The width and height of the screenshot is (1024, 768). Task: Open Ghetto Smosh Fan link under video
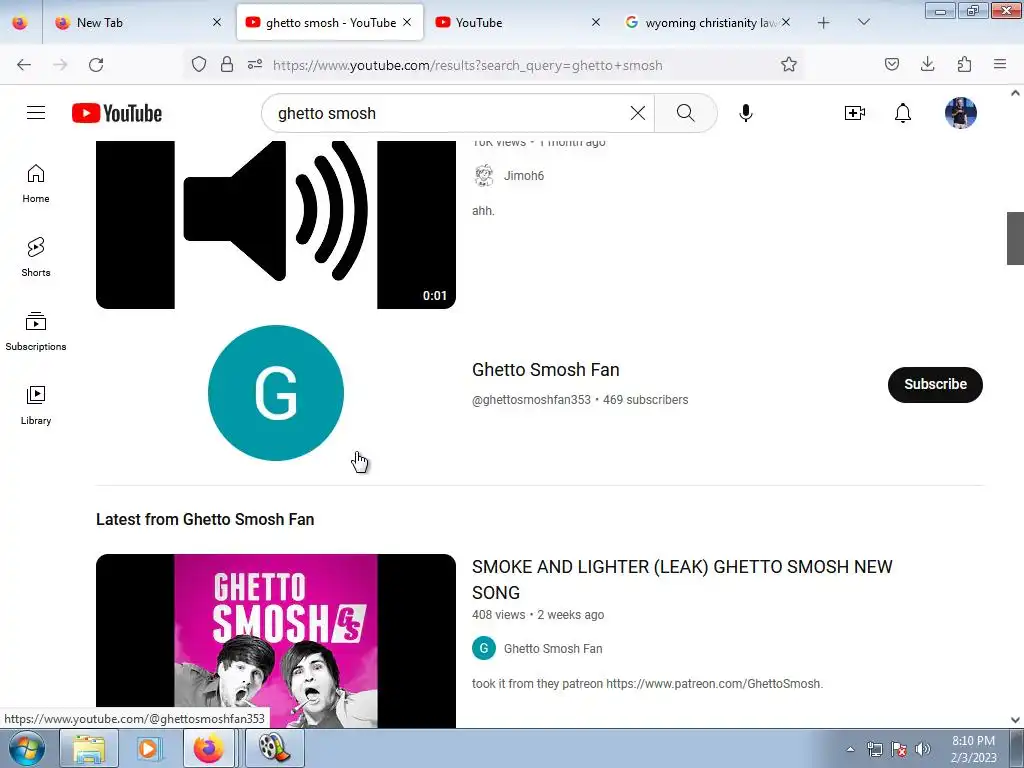553,648
